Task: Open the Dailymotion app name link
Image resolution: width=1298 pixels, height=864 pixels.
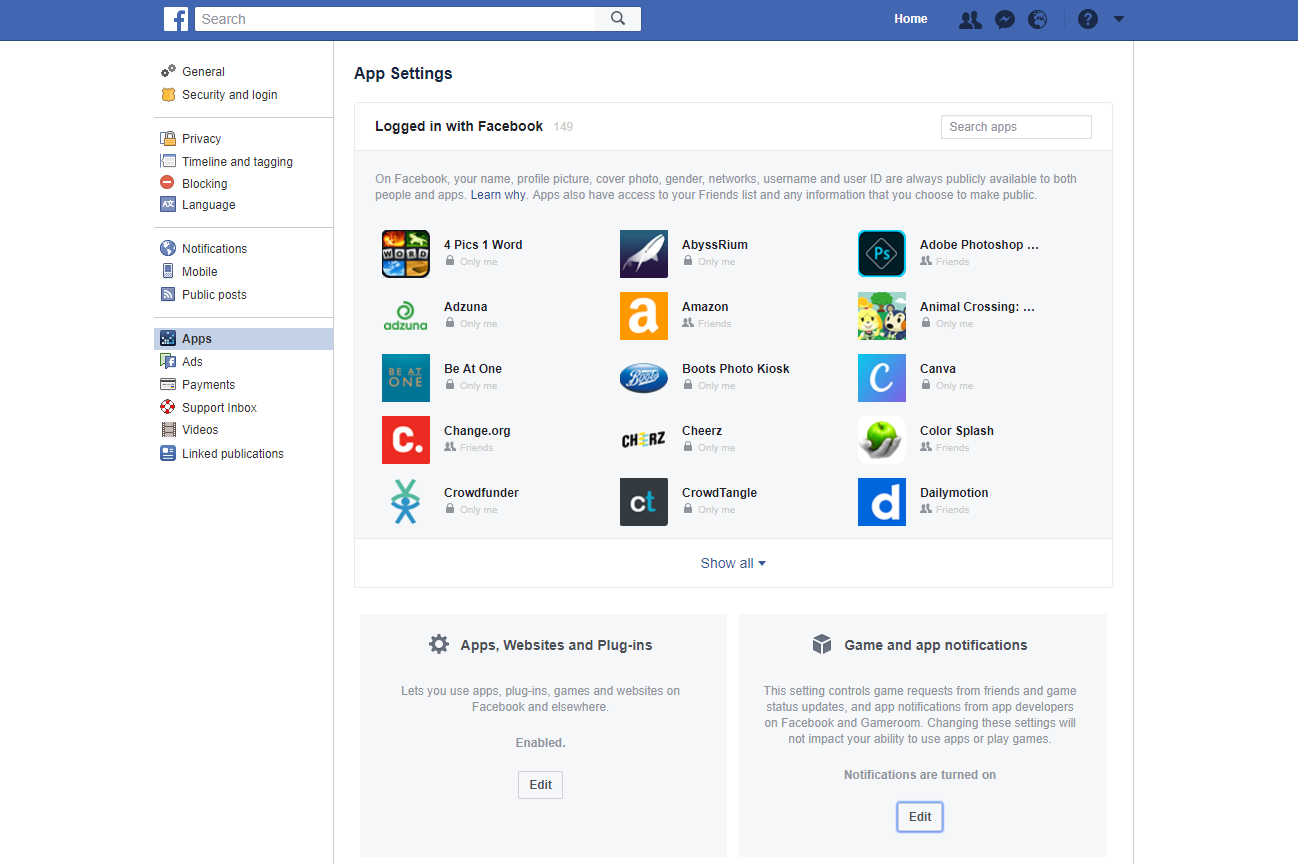Action: click(x=954, y=493)
